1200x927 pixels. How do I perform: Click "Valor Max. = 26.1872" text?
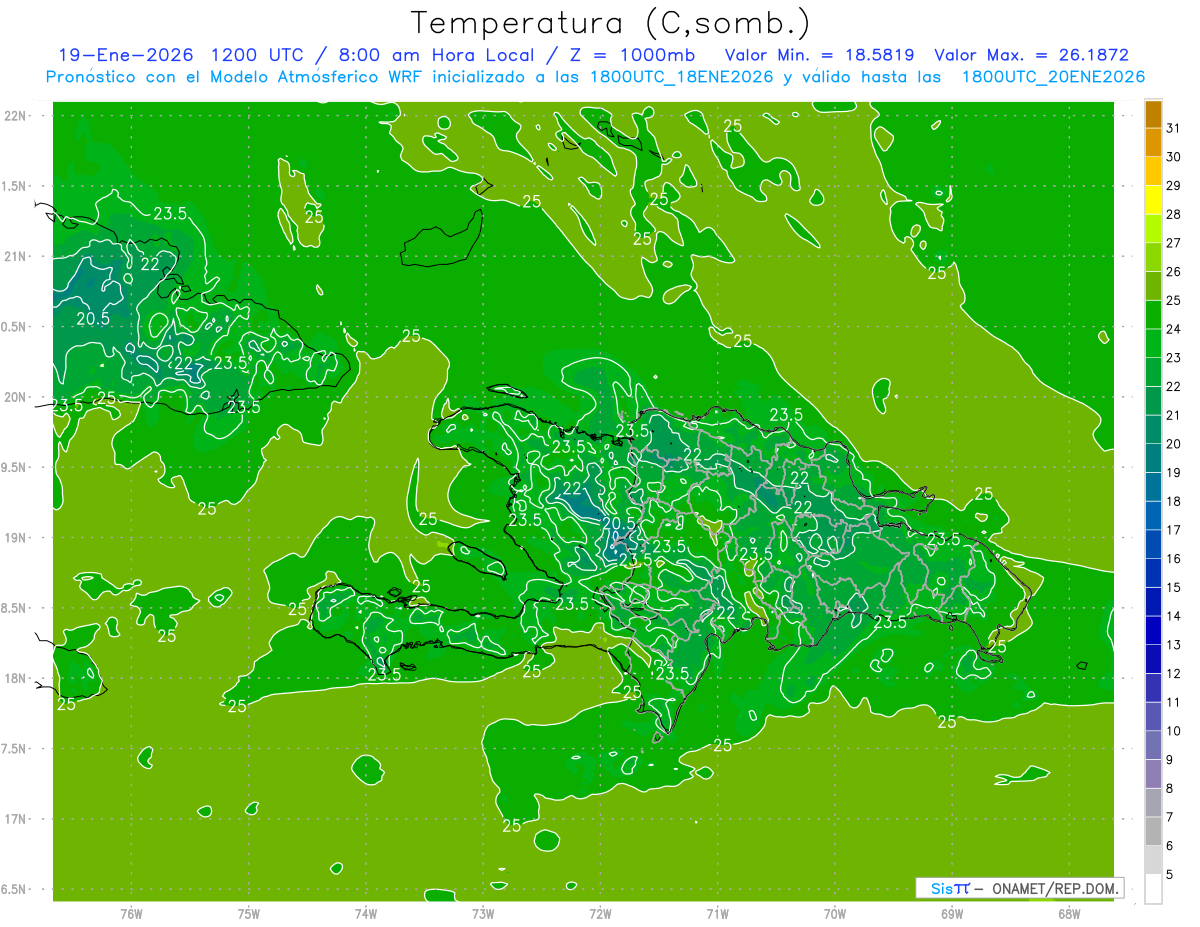pos(1030,55)
